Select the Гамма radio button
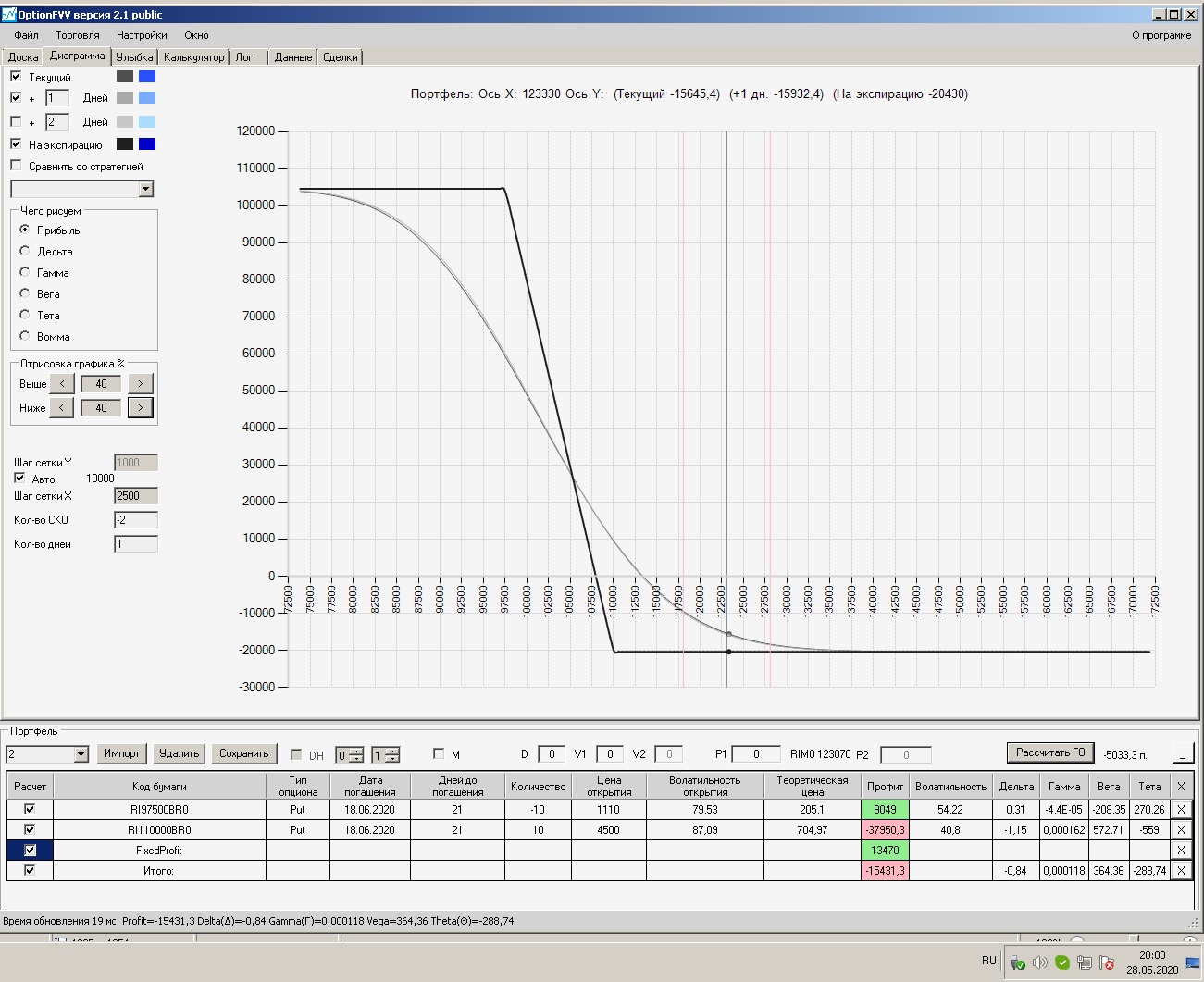 click(x=25, y=272)
